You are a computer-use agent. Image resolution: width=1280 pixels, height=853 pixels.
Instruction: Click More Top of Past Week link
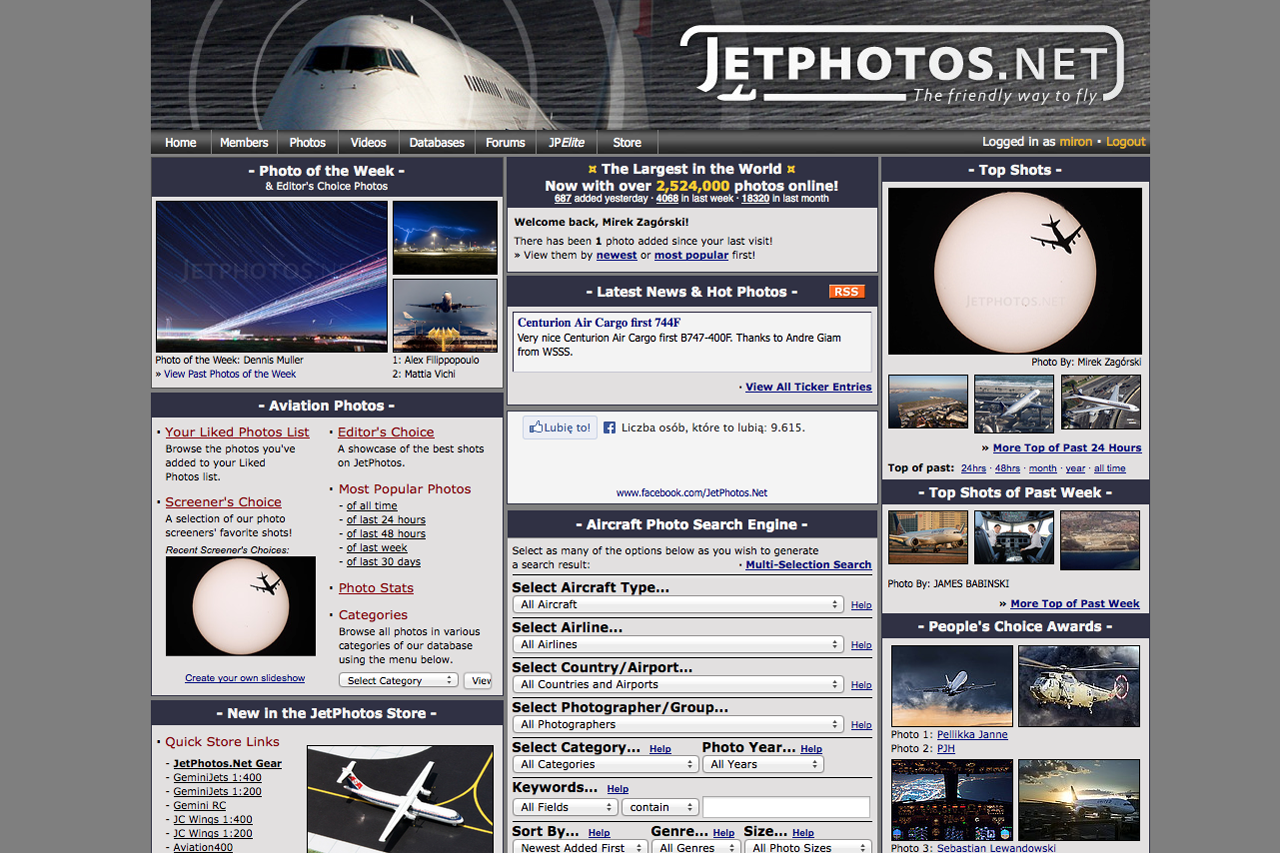tap(1075, 604)
